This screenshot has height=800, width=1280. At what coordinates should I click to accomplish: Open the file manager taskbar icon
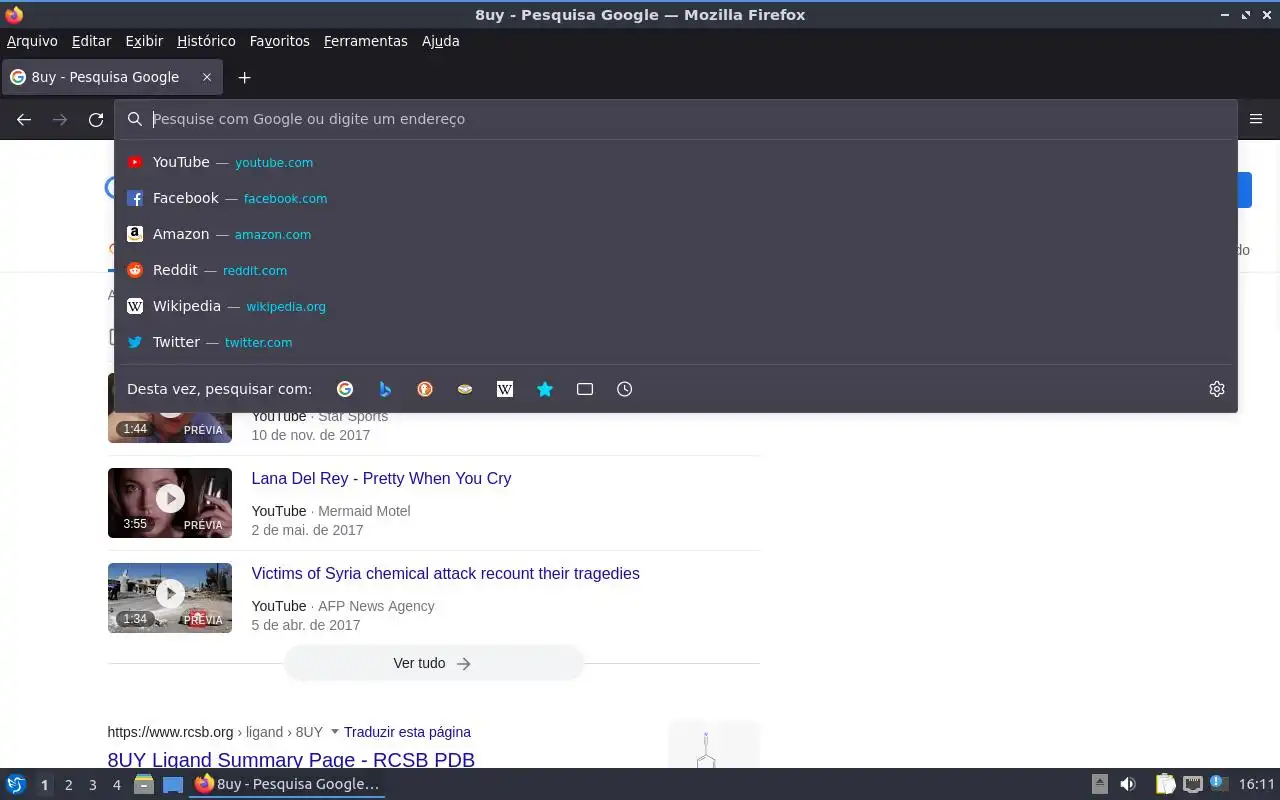(x=144, y=784)
